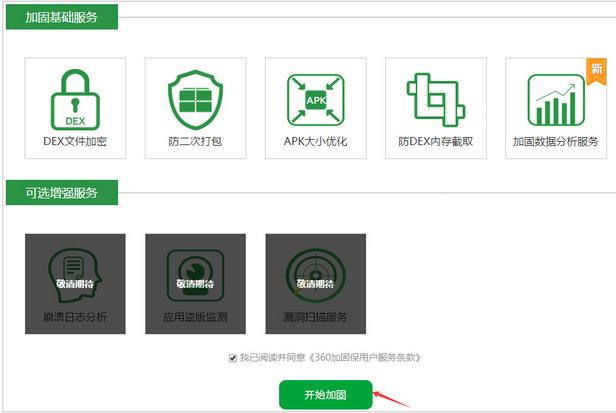Open the 《360加固保用户服务条款》 link

pos(365,357)
